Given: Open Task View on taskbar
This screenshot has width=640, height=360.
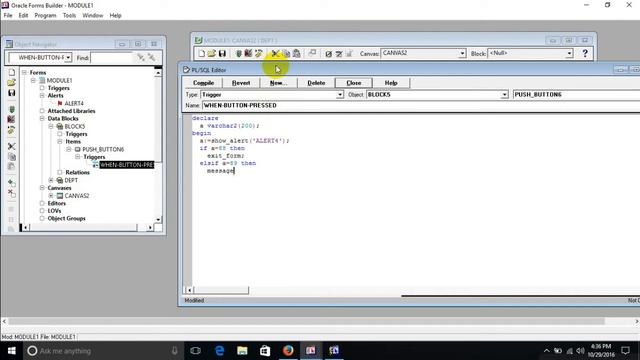Looking at the screenshot, I should pos(196,351).
